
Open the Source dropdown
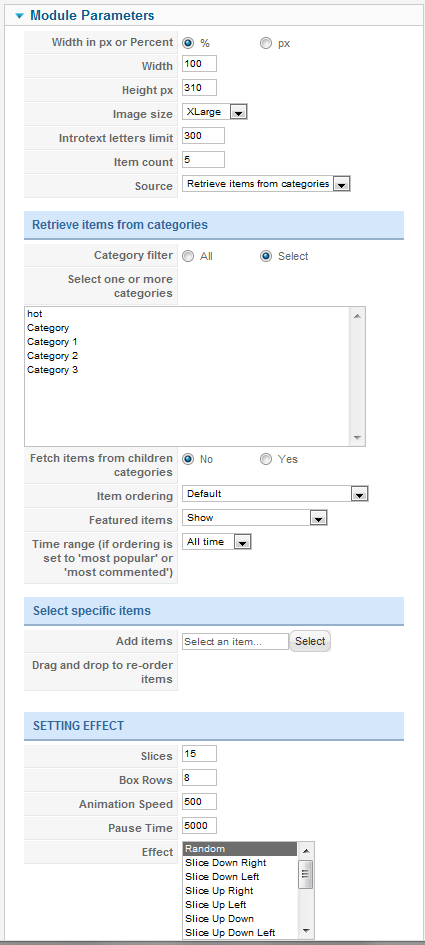click(x=266, y=184)
